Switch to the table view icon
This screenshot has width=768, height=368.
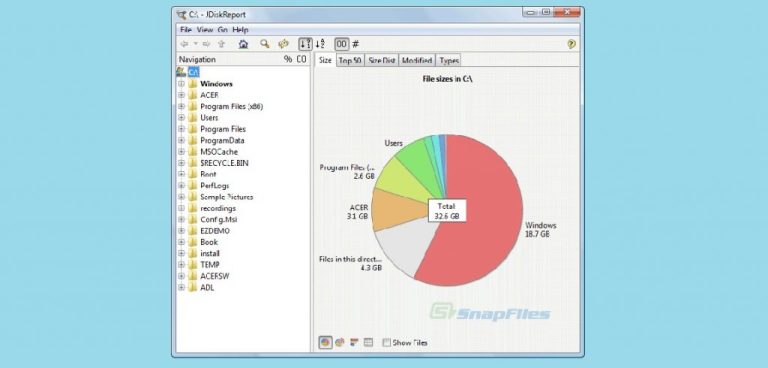[368, 343]
